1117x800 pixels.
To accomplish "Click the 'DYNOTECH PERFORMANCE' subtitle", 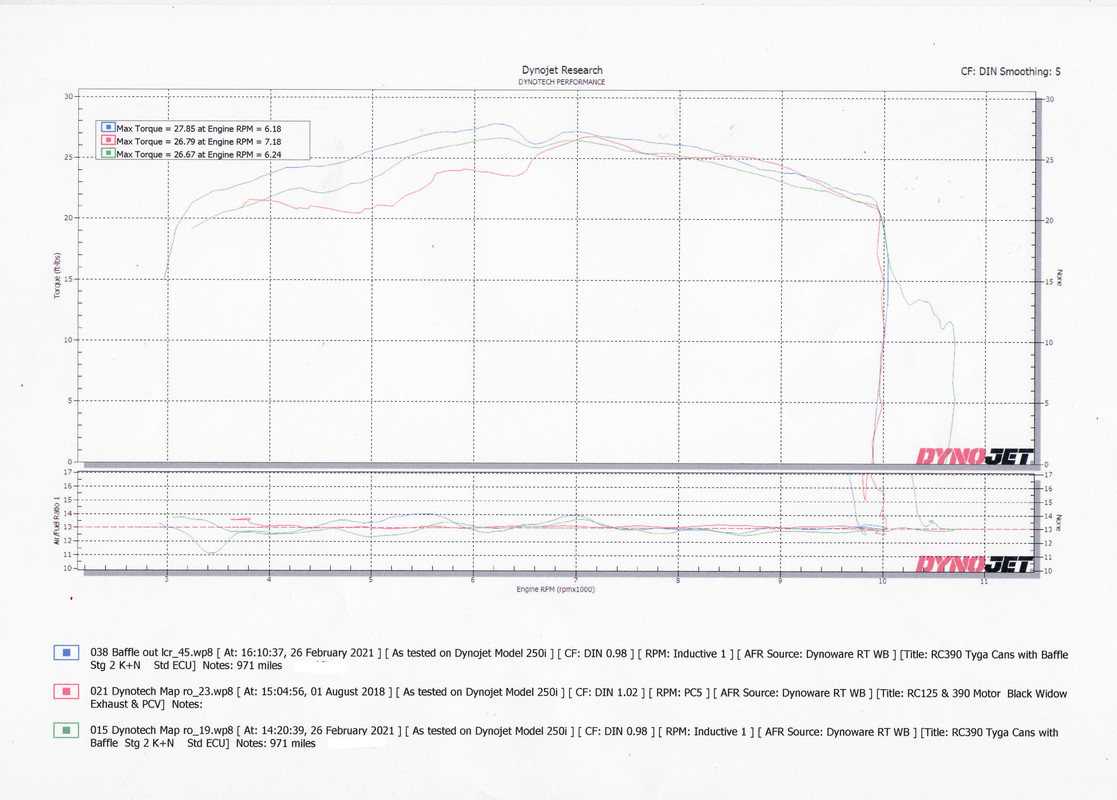I will [x=561, y=82].
